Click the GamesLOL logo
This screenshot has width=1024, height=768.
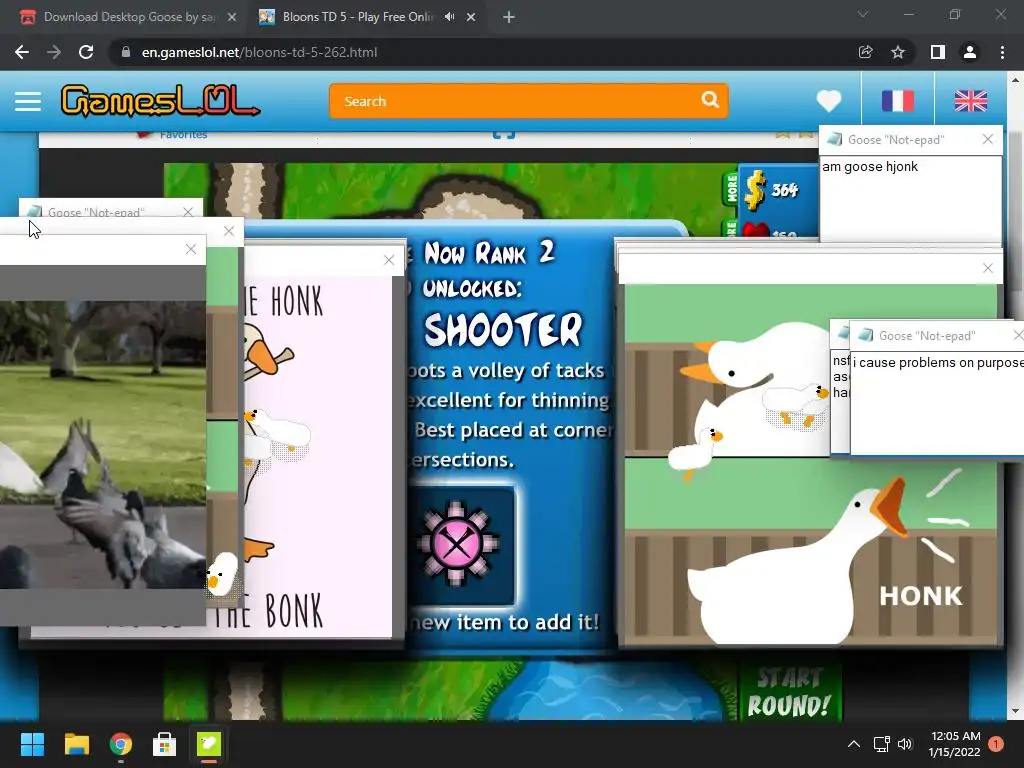coord(160,101)
